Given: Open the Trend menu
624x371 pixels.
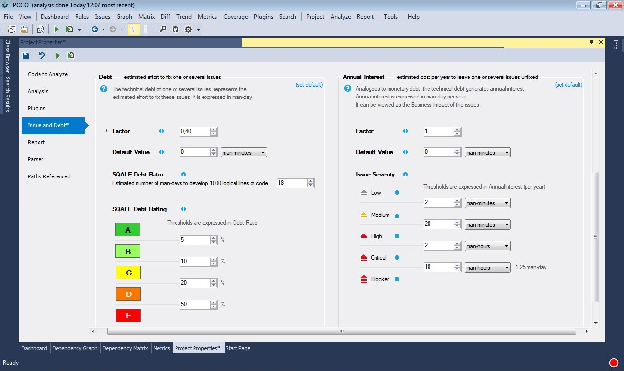Looking at the screenshot, I should [183, 17].
